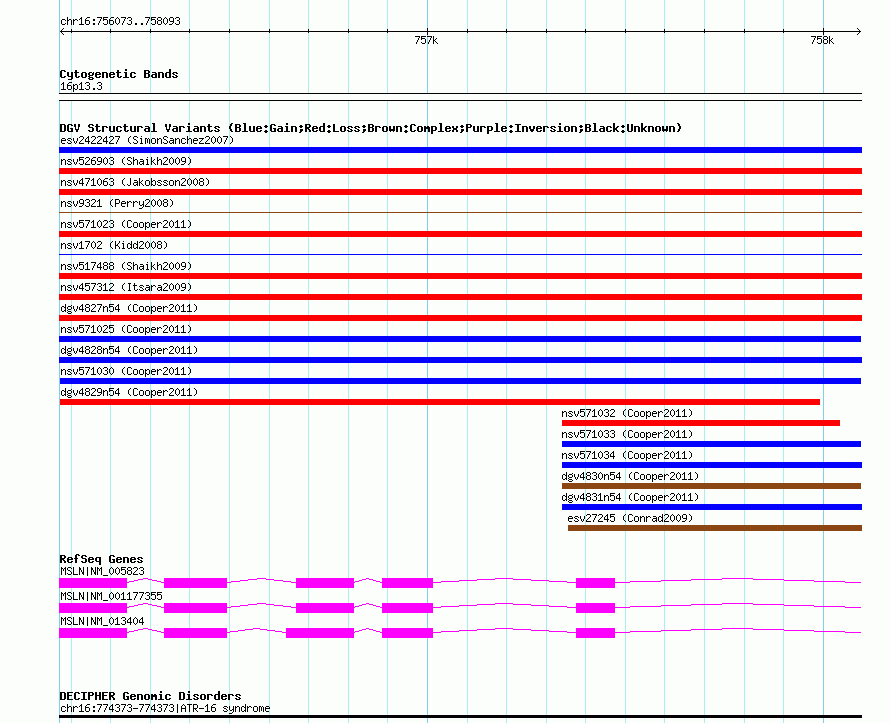The width and height of the screenshot is (890, 723).
Task: Open the ATR-16 syndrome DECIPHER entry label
Action: (x=165, y=708)
